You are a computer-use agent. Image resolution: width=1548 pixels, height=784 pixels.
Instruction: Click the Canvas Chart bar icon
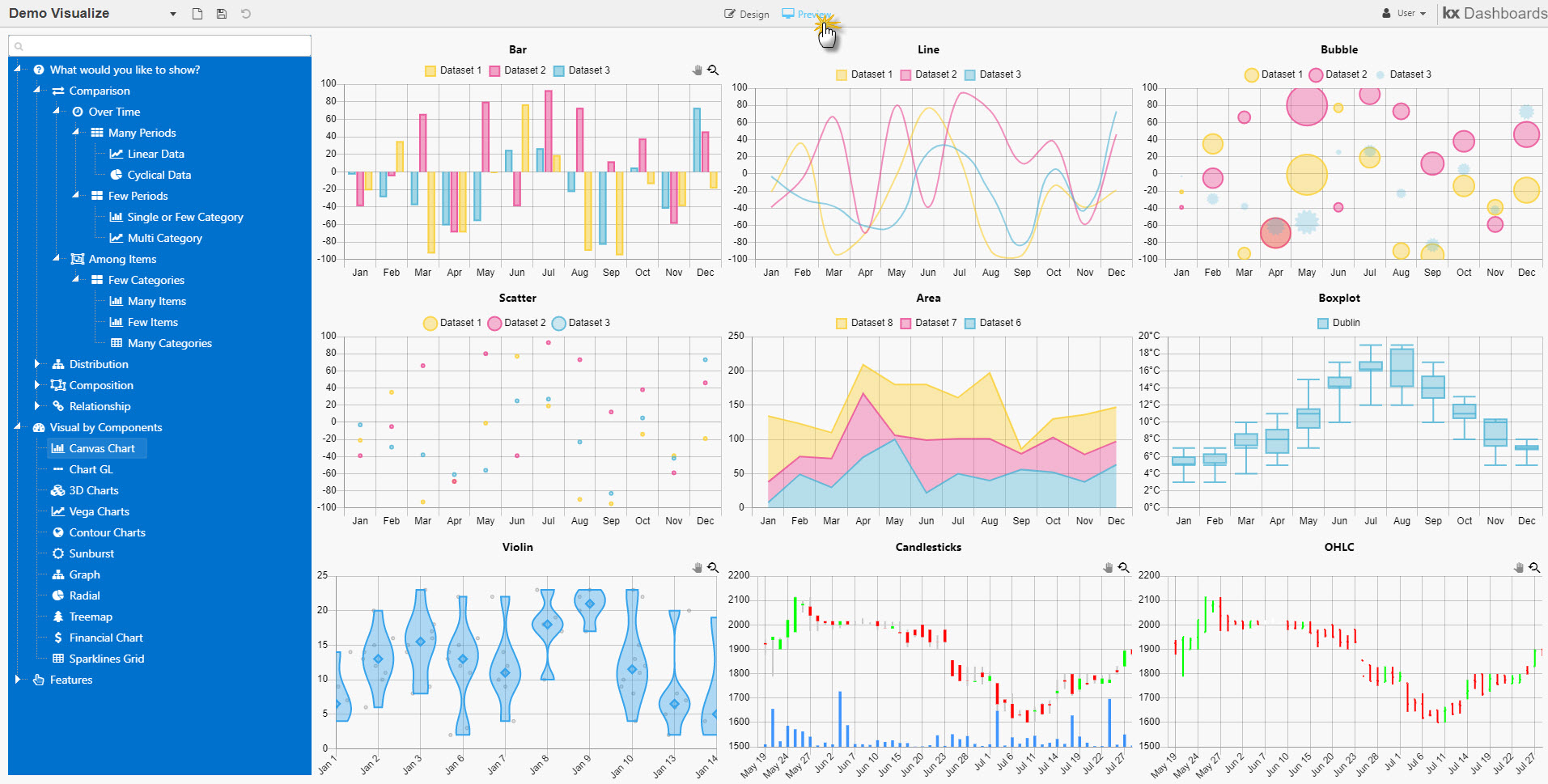pos(58,448)
